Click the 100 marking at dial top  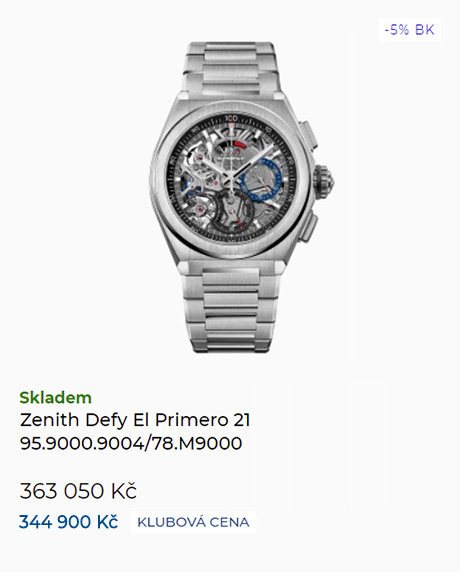tap(231, 119)
